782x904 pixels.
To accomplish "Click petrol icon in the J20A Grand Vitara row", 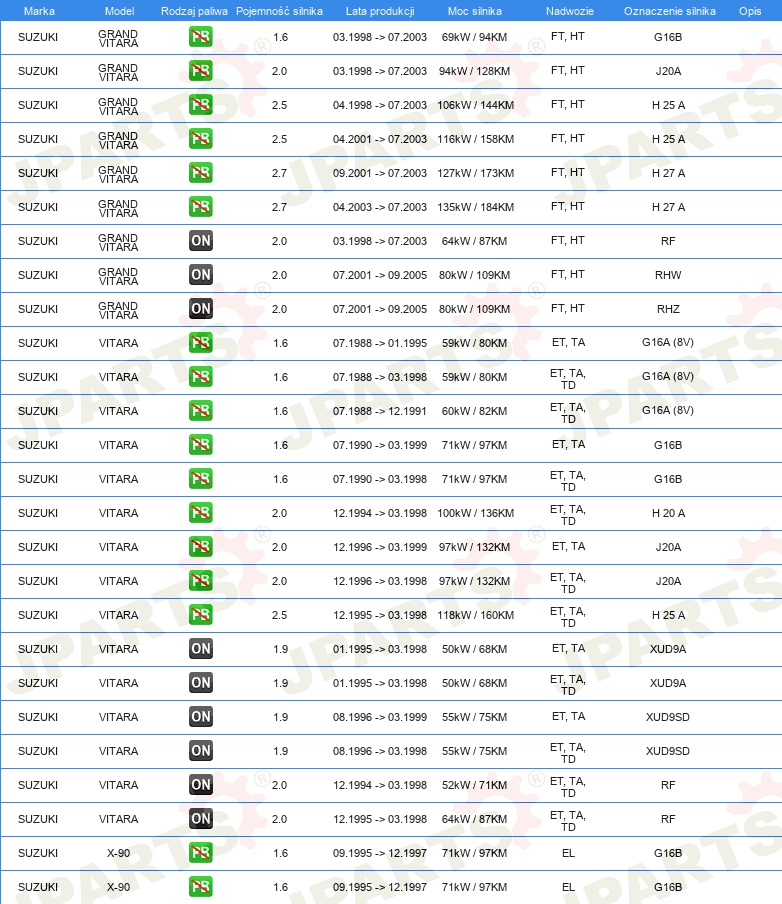I will click(x=201, y=71).
